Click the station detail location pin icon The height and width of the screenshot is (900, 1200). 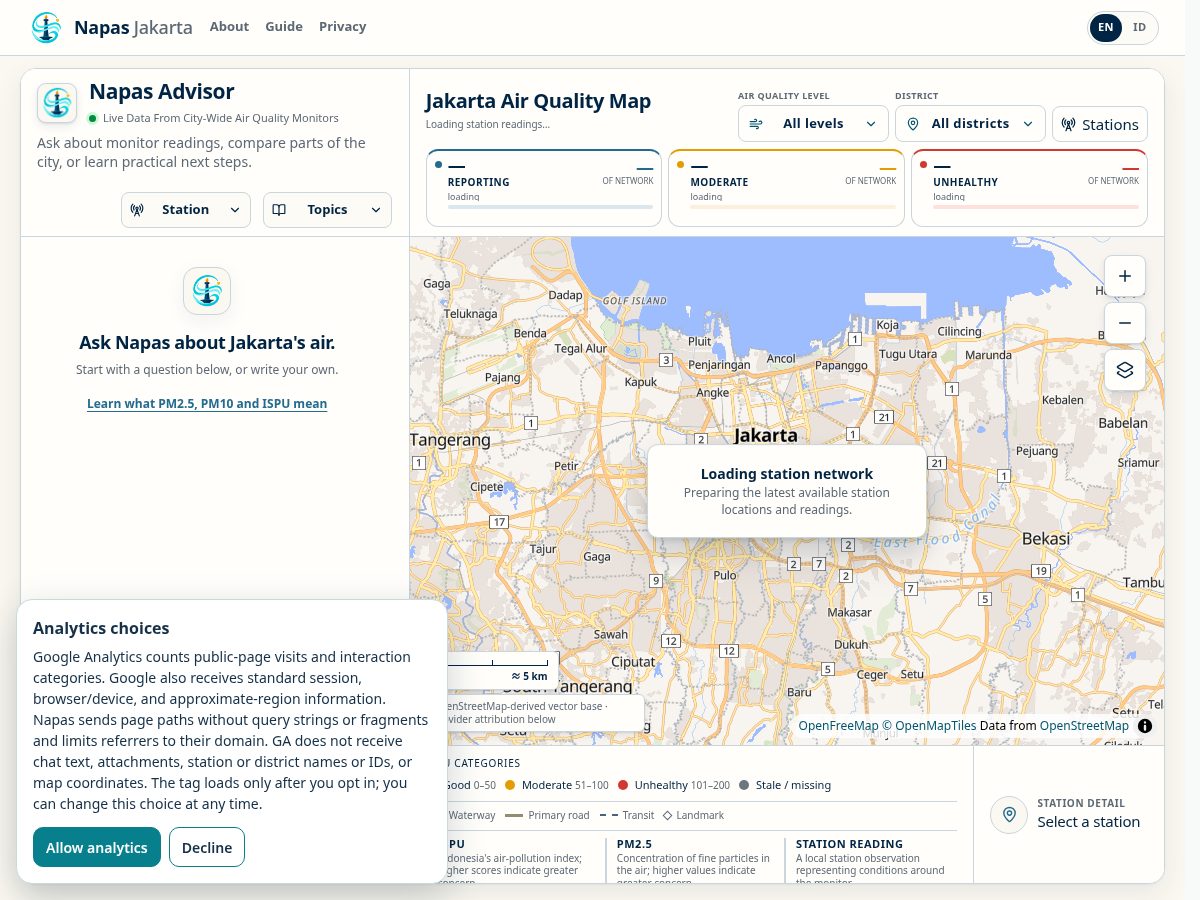click(x=1009, y=814)
